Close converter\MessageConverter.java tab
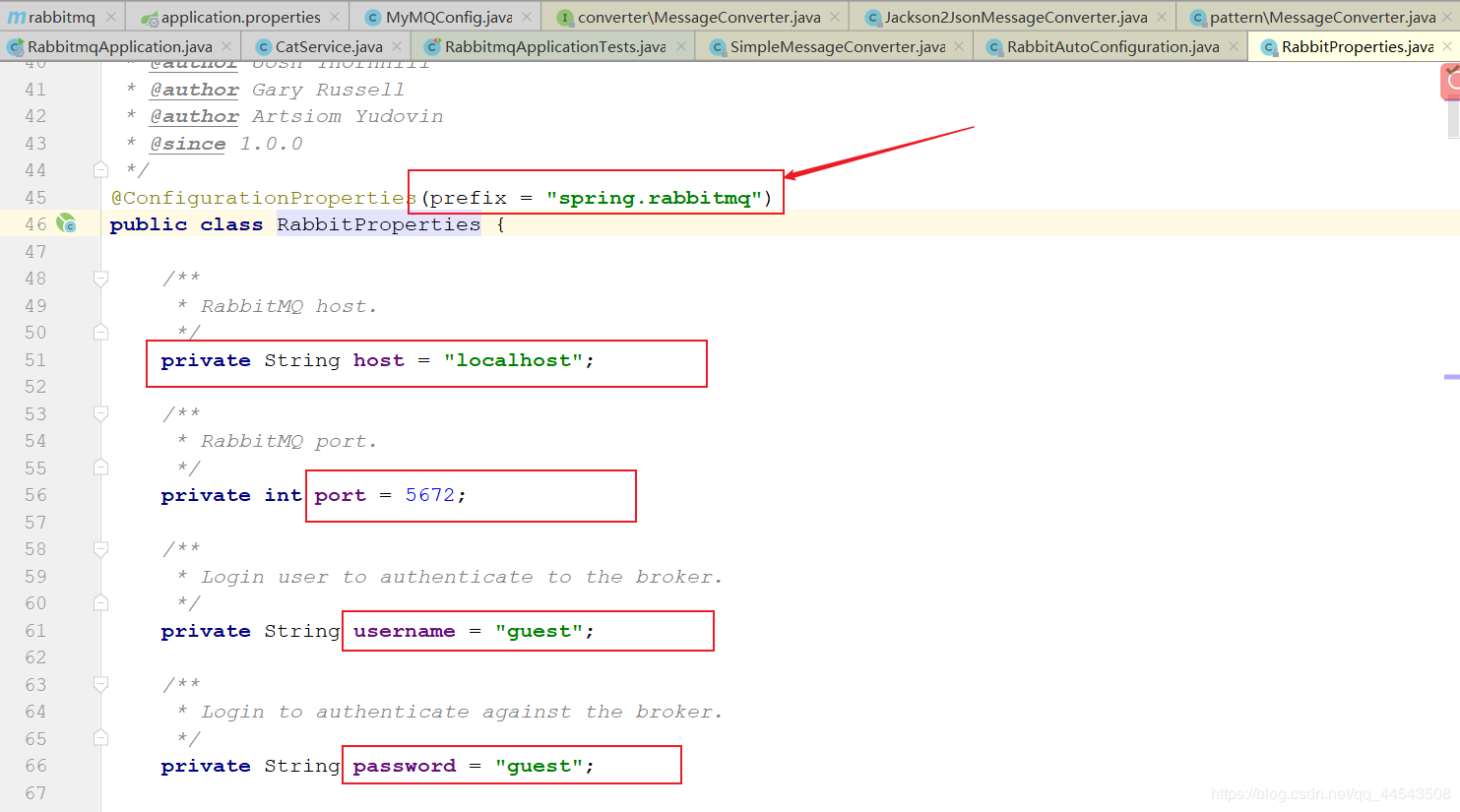Image resolution: width=1460 pixels, height=812 pixels. [x=835, y=17]
